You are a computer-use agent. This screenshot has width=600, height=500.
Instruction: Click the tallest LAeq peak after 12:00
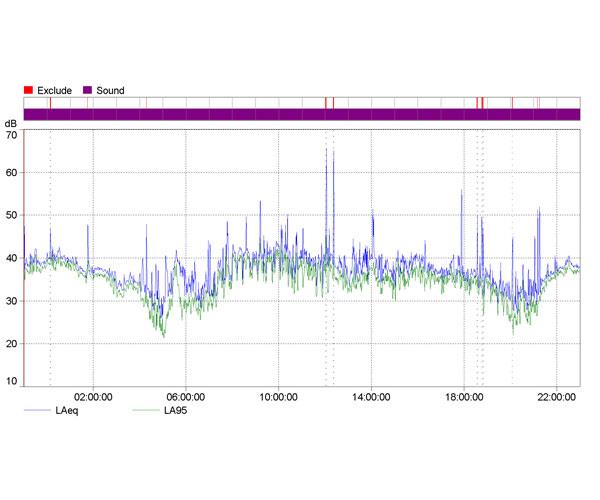coord(326,150)
